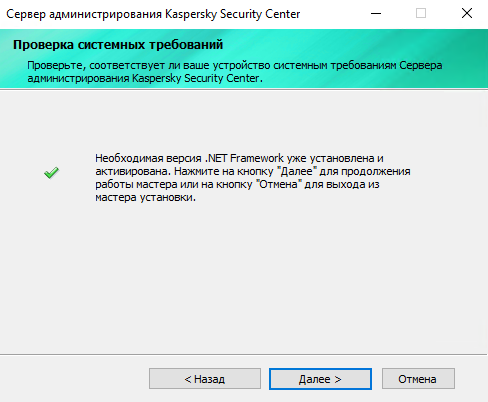Cancel the setup with Отмена
The width and height of the screenshot is (488, 402).
pyautogui.click(x=418, y=379)
